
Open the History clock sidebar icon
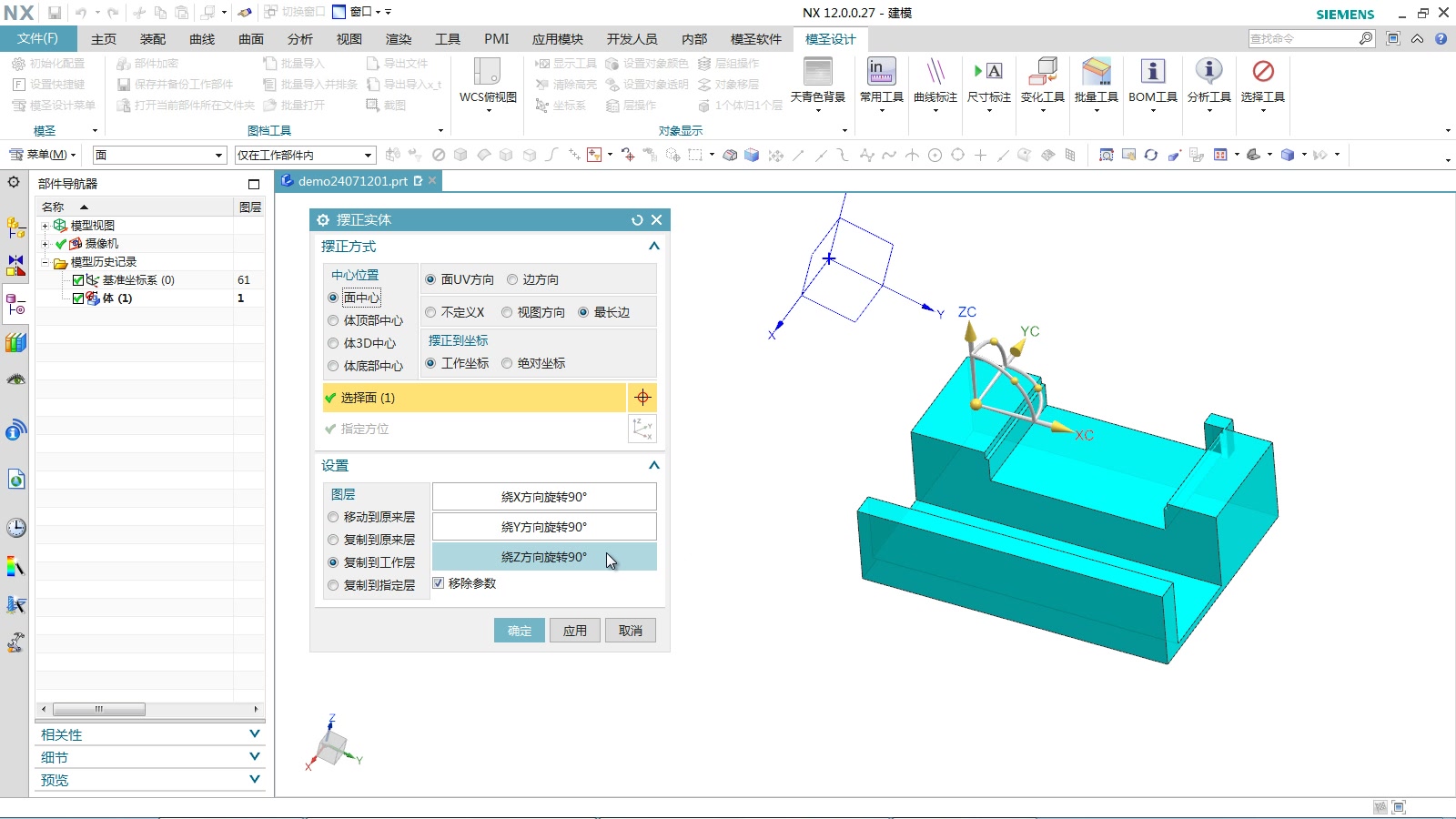tap(15, 528)
